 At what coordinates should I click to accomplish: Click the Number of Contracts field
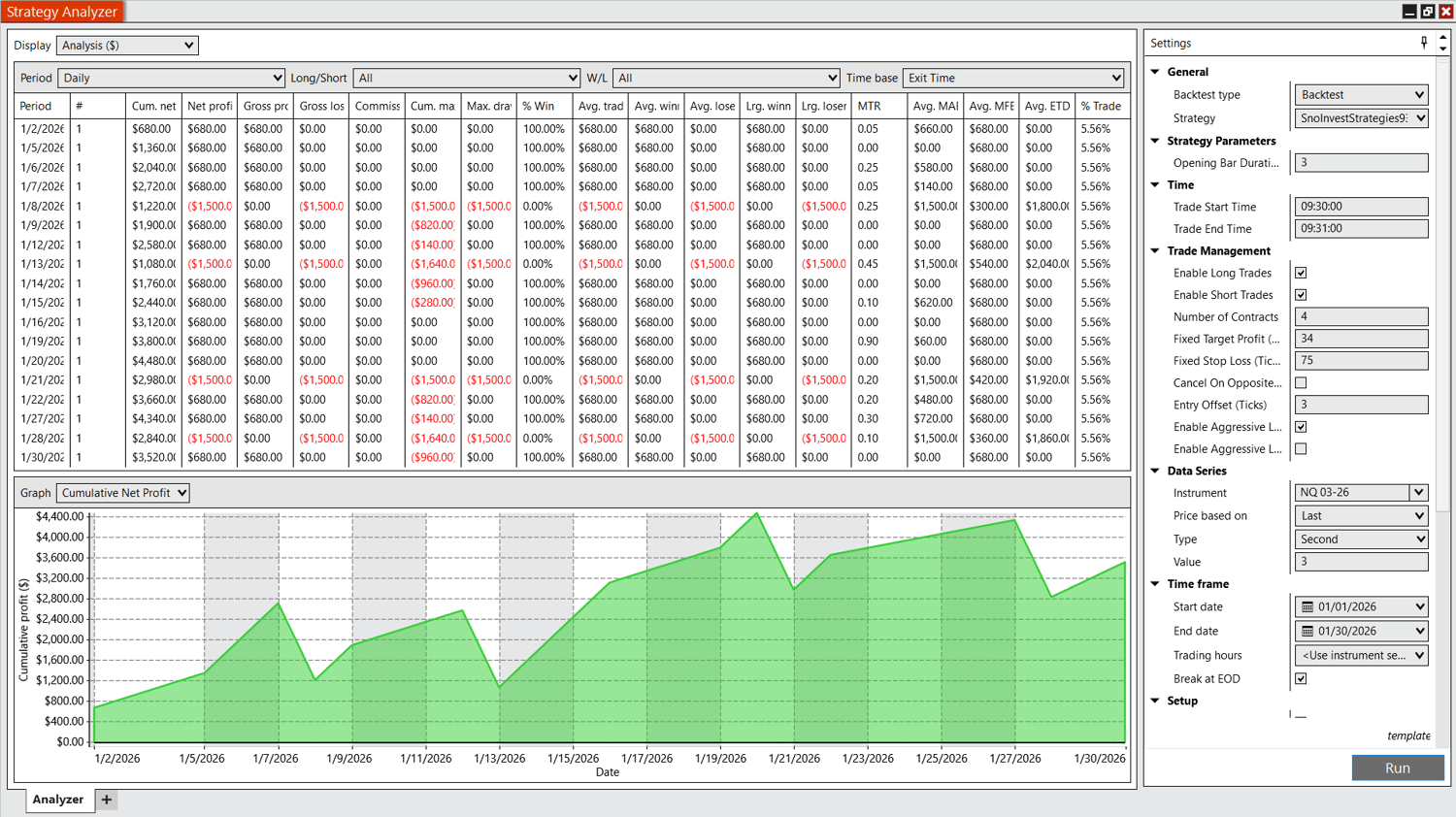(1361, 317)
